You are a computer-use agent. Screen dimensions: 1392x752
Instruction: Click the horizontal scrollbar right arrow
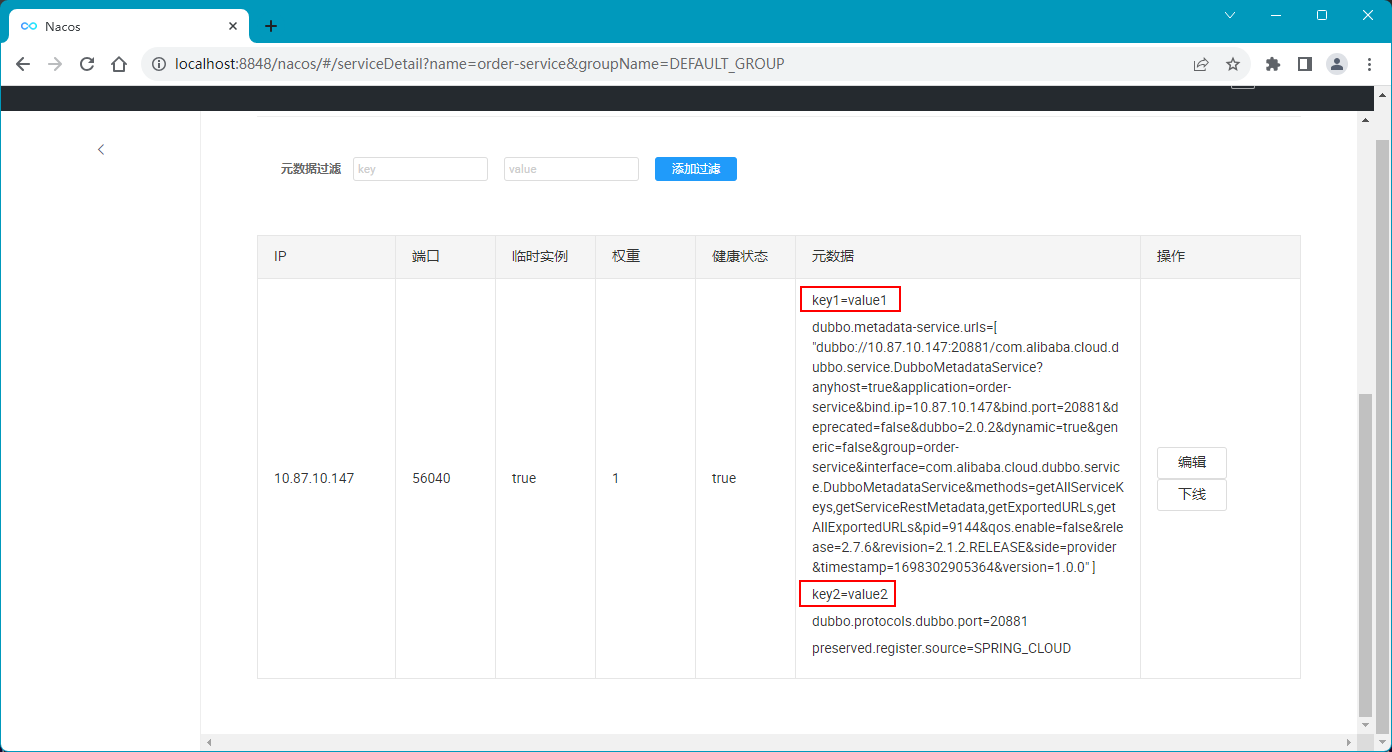coord(1350,742)
